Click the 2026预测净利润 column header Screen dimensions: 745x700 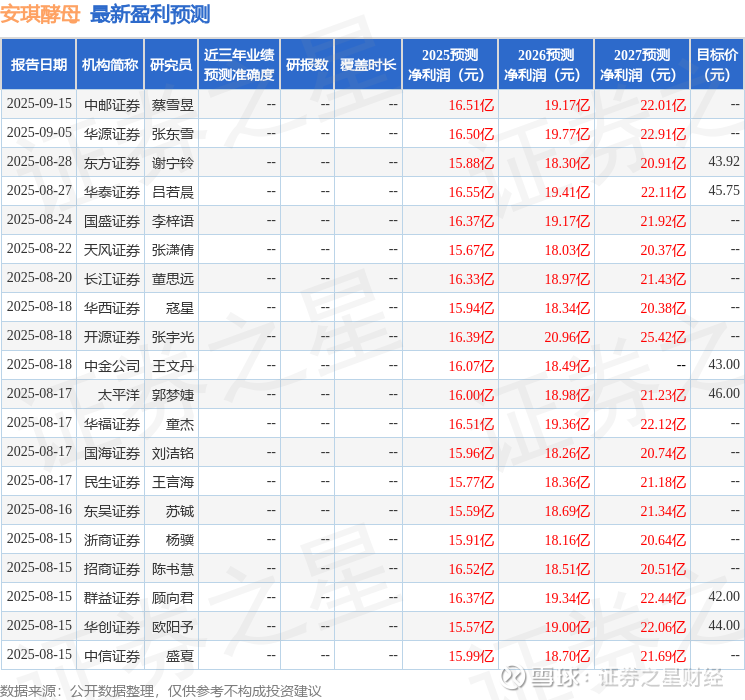click(x=546, y=65)
